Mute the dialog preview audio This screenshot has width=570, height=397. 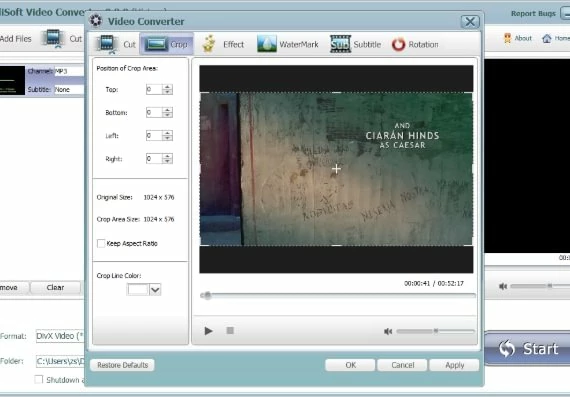388,331
